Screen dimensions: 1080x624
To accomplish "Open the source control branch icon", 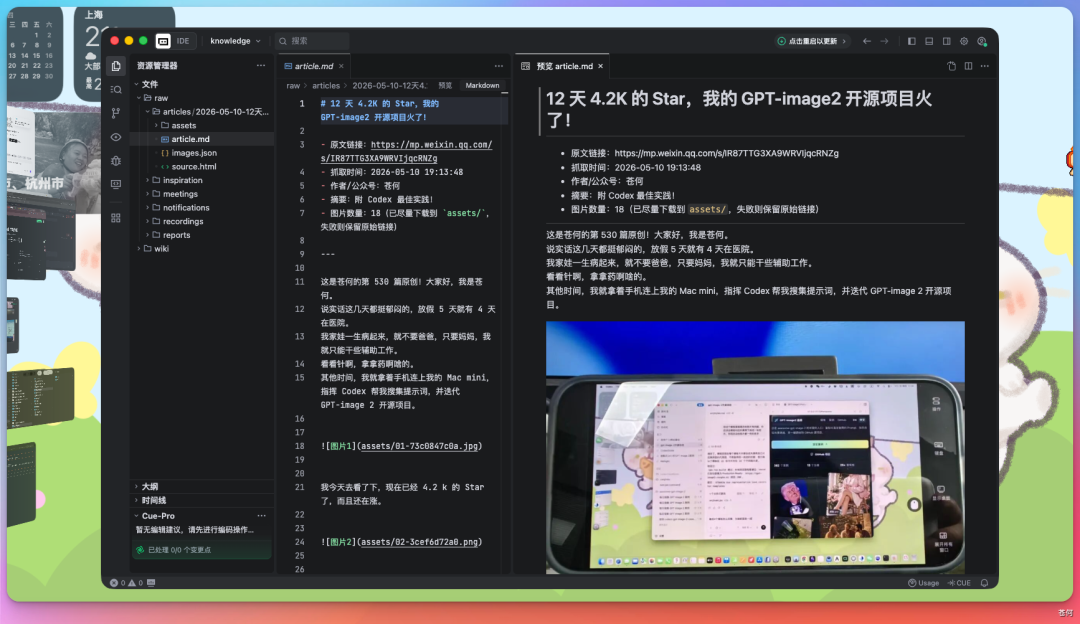I will pyautogui.click(x=116, y=113).
